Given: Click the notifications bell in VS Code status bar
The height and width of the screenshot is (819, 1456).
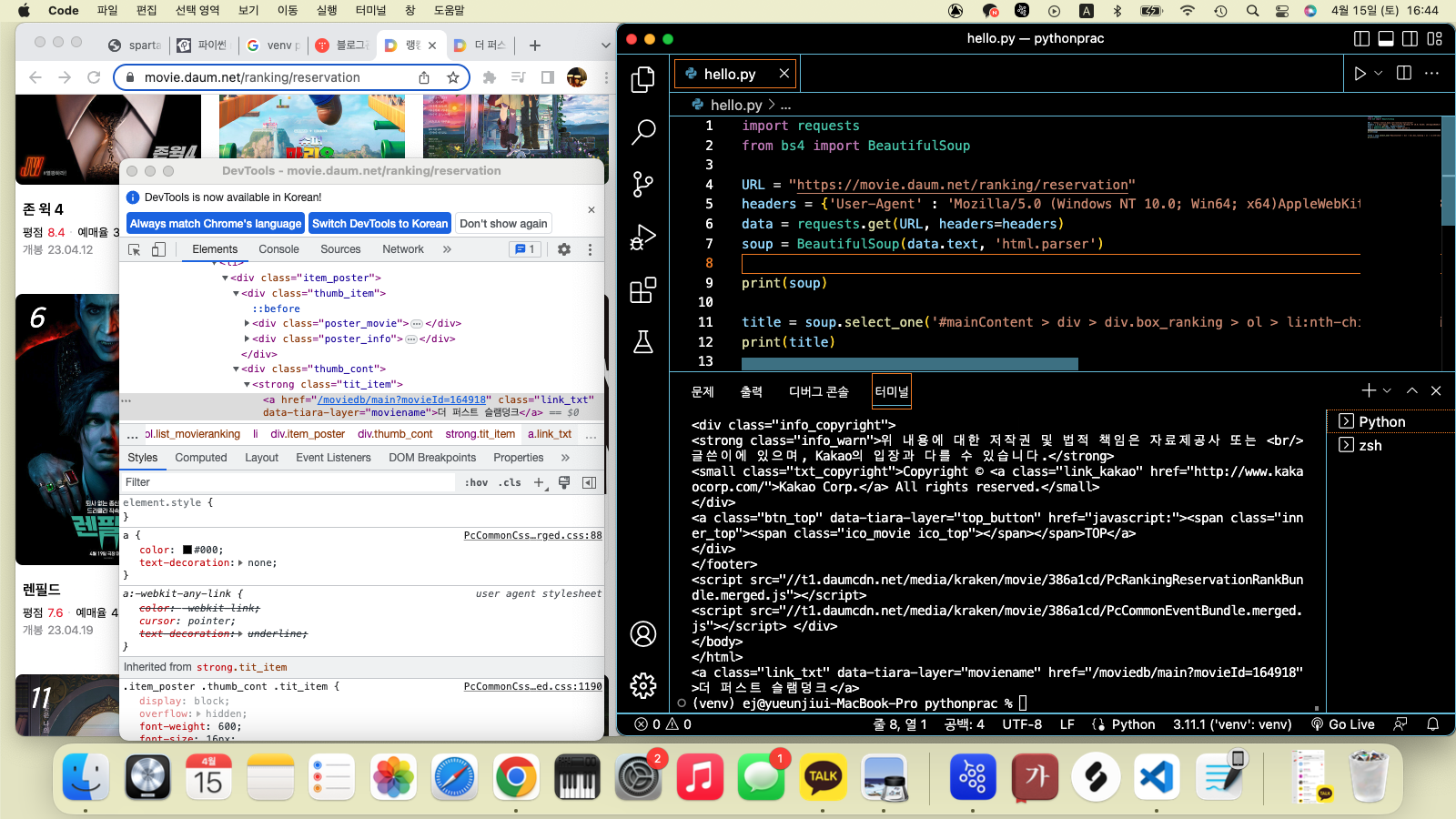Looking at the screenshot, I should (x=1433, y=724).
